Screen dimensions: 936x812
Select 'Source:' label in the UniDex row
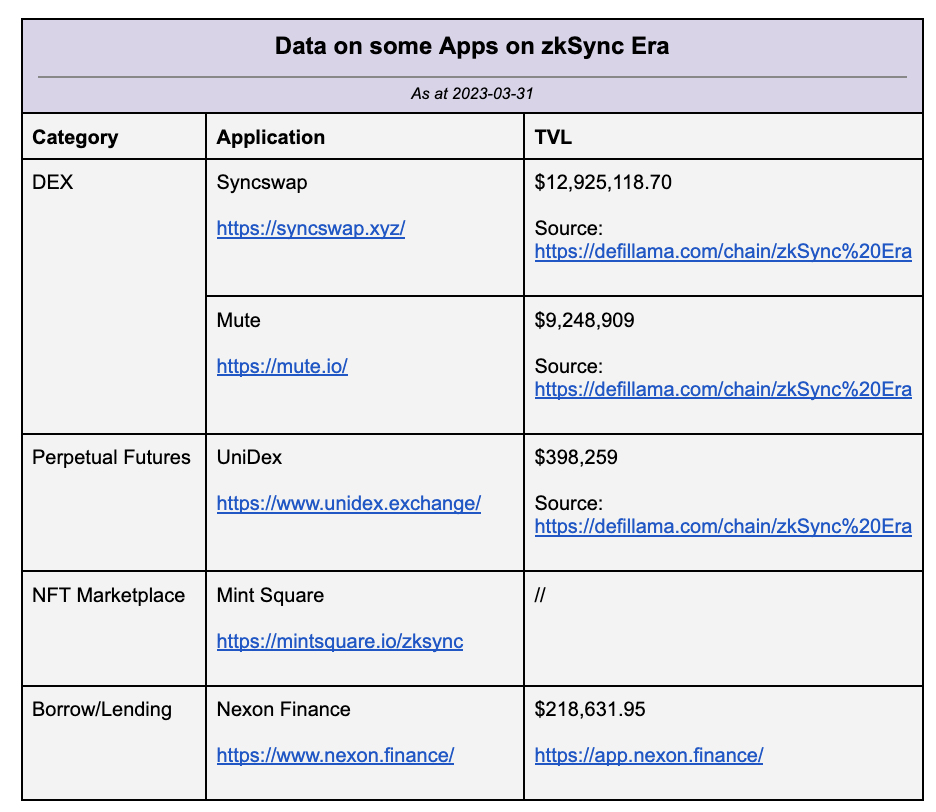click(568, 503)
